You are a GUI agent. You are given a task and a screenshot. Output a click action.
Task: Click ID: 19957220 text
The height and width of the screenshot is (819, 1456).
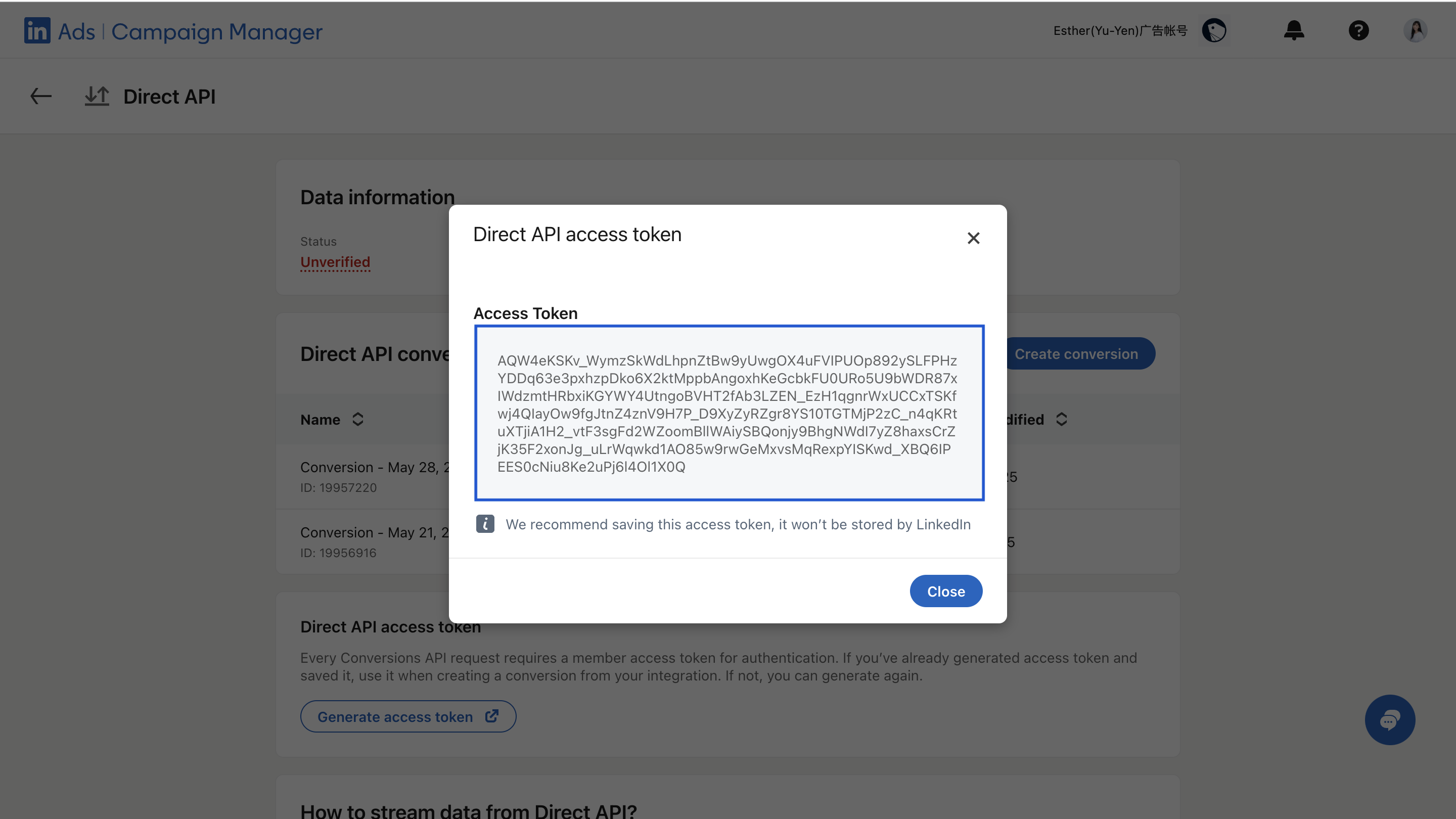[x=338, y=487]
